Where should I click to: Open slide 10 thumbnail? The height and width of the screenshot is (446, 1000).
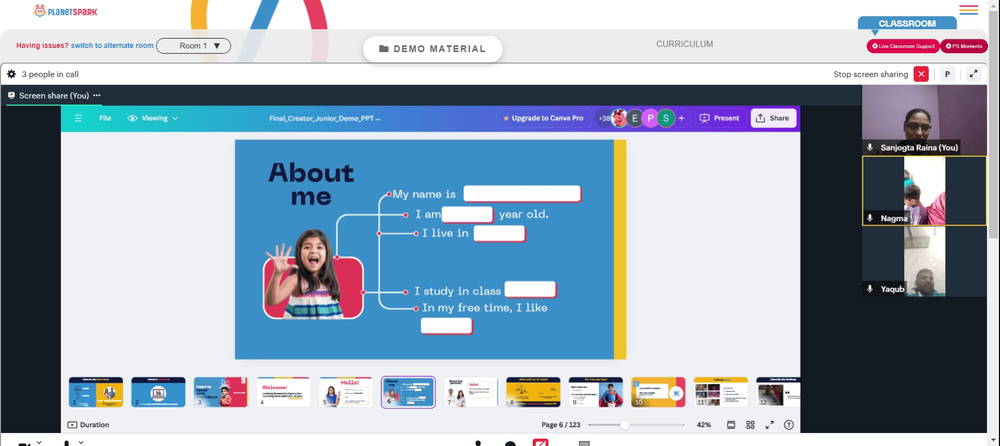pos(658,392)
